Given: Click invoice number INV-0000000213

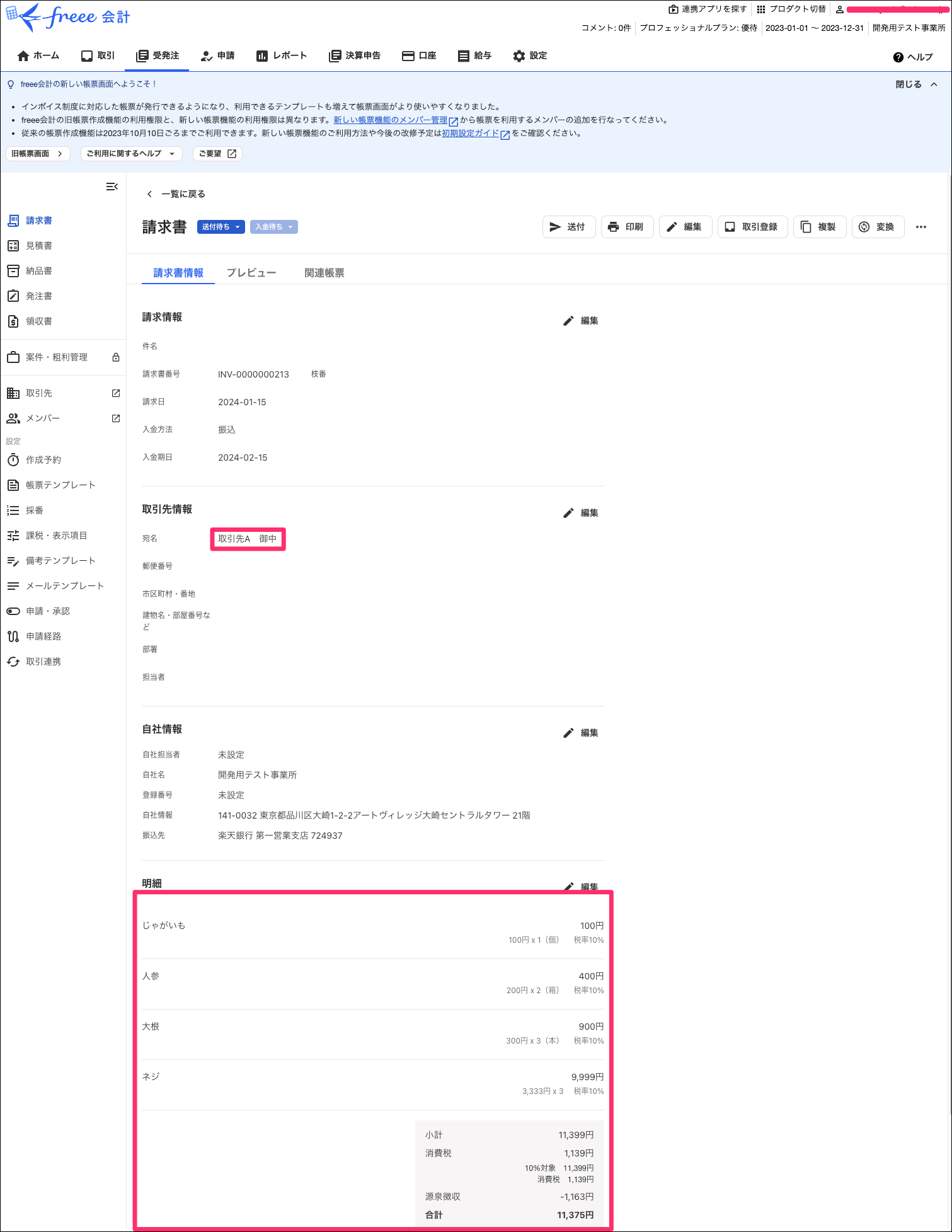Looking at the screenshot, I should tap(253, 374).
